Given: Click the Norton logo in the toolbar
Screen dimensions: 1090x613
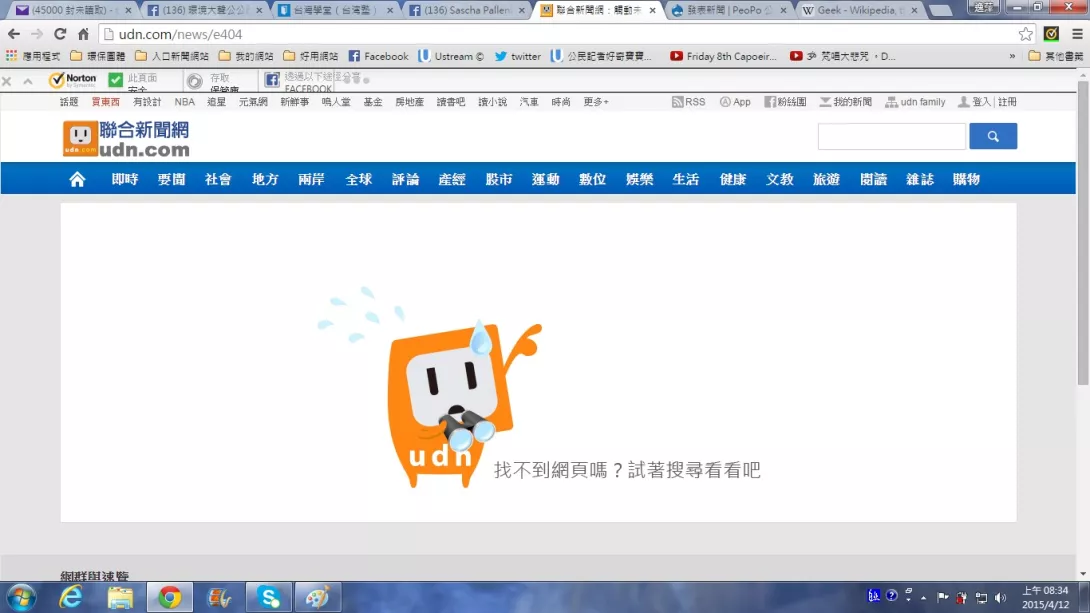Looking at the screenshot, I should 72,80.
